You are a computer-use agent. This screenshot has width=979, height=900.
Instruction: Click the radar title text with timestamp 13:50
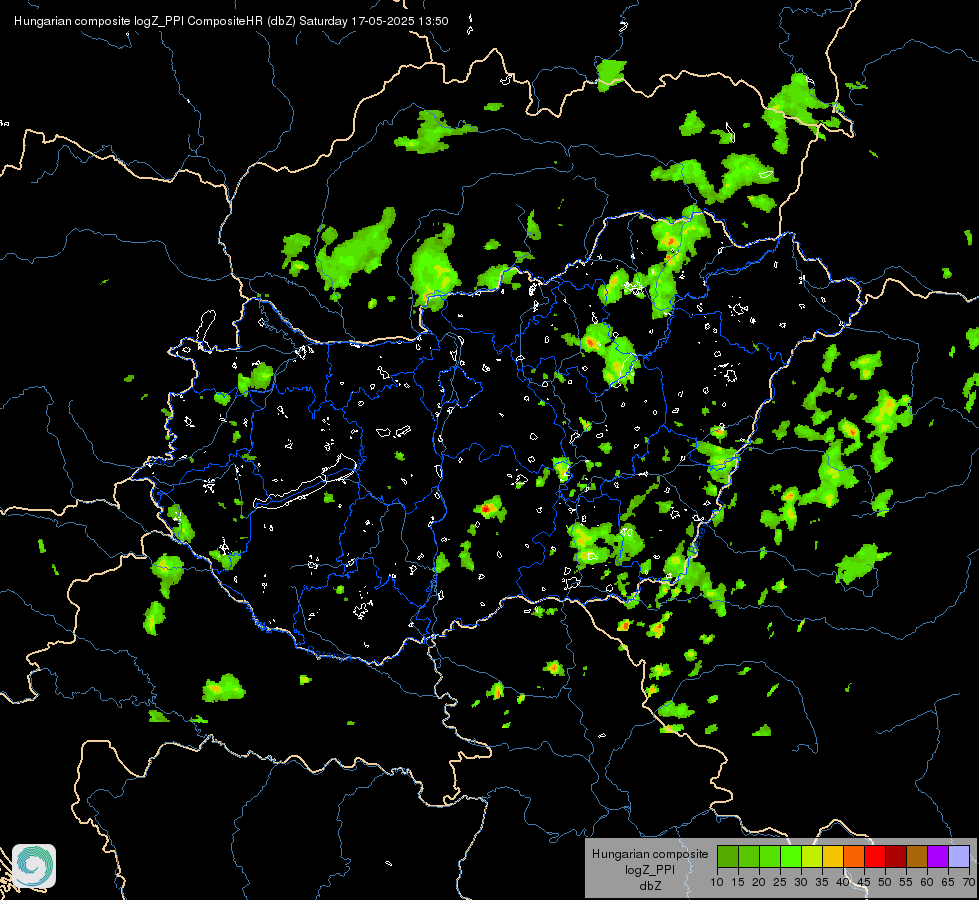(231, 21)
